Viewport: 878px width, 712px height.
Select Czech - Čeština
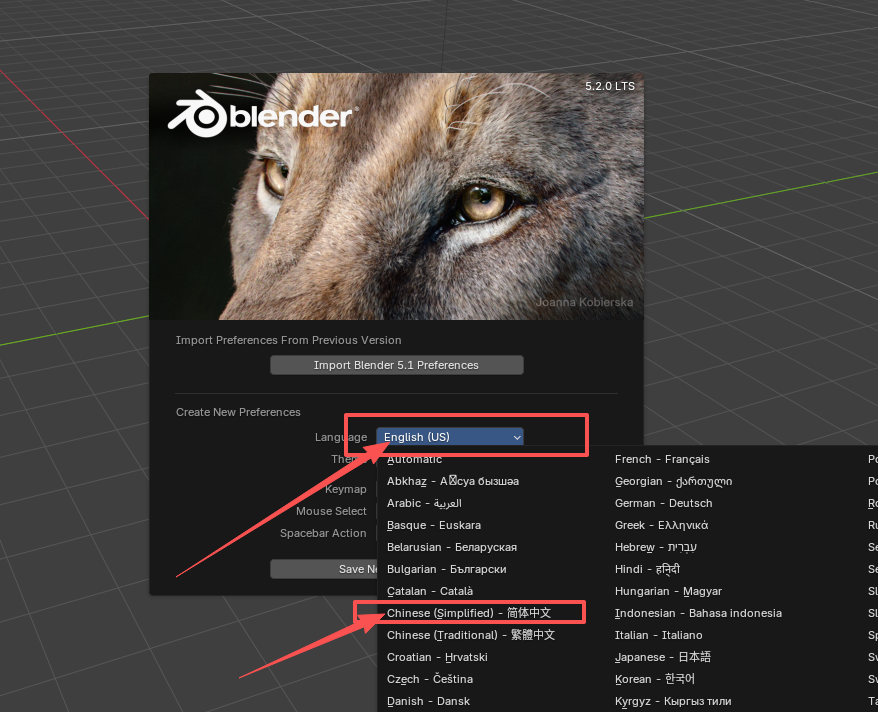tap(429, 679)
